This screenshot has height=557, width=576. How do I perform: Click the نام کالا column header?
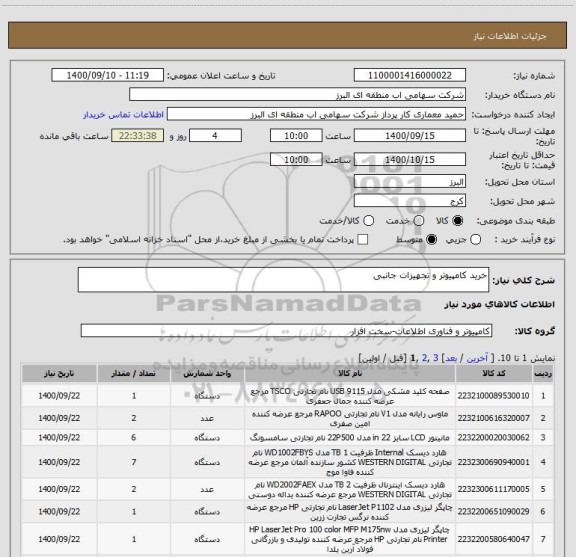(x=350, y=373)
